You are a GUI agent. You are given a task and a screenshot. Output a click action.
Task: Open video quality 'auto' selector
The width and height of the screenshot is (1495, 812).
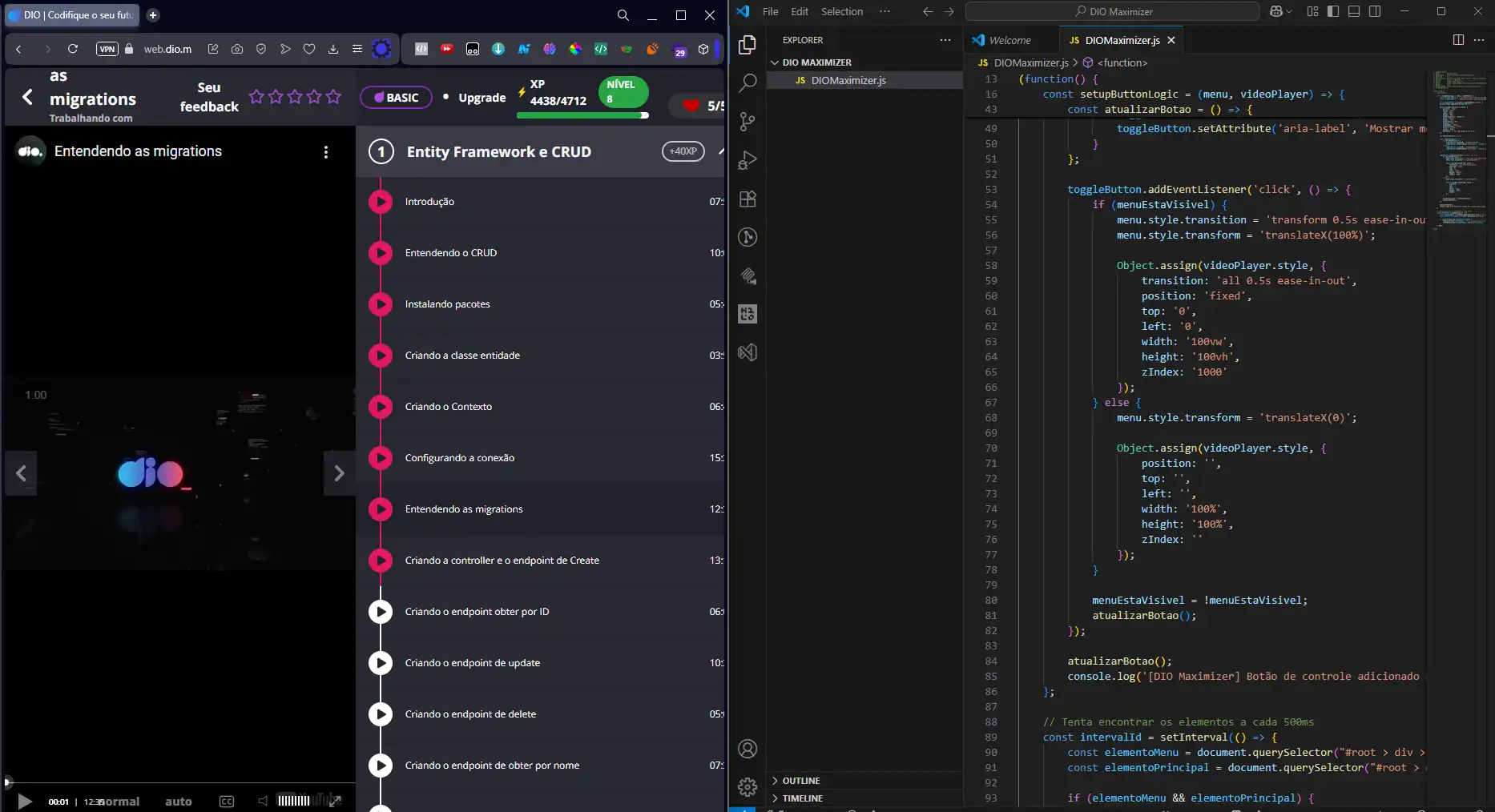179,802
